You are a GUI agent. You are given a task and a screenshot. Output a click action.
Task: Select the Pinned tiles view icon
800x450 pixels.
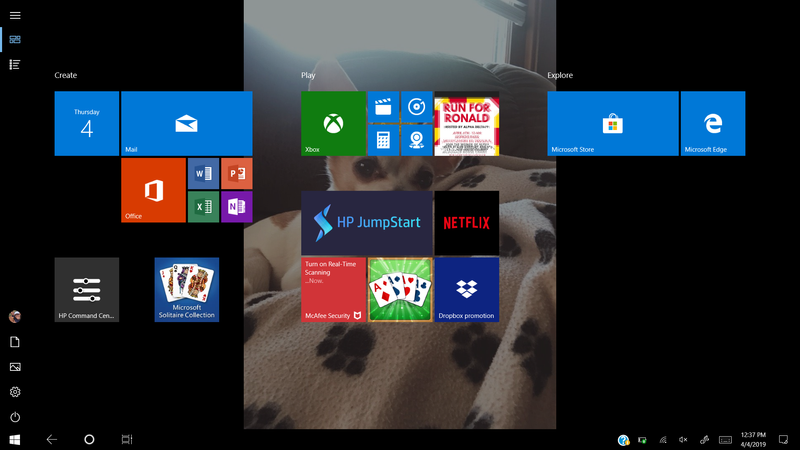tap(15, 39)
